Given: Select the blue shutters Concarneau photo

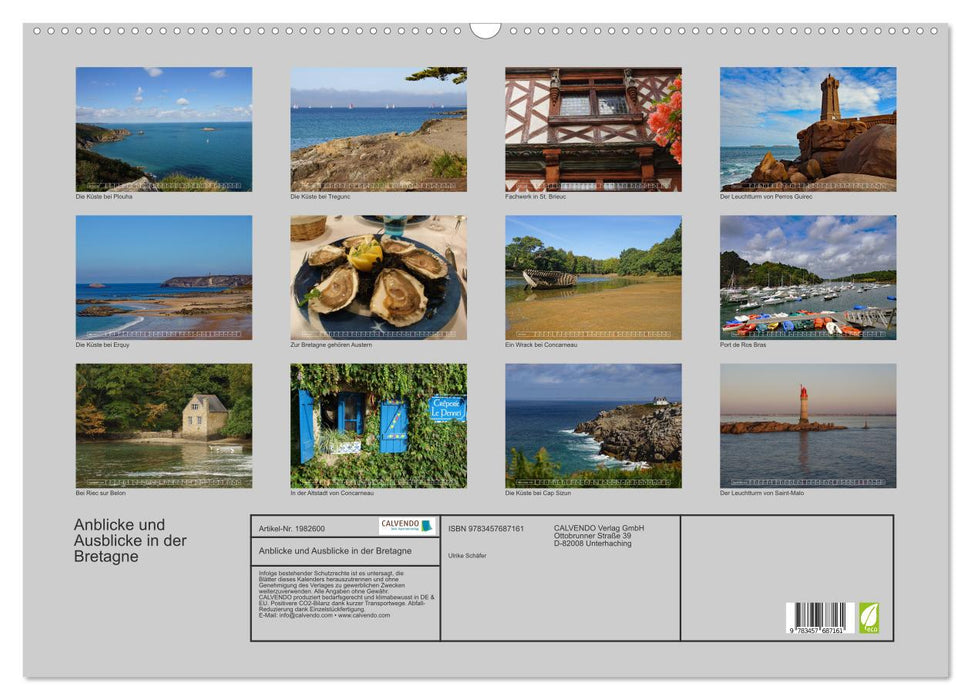Looking at the screenshot, I should click(378, 425).
